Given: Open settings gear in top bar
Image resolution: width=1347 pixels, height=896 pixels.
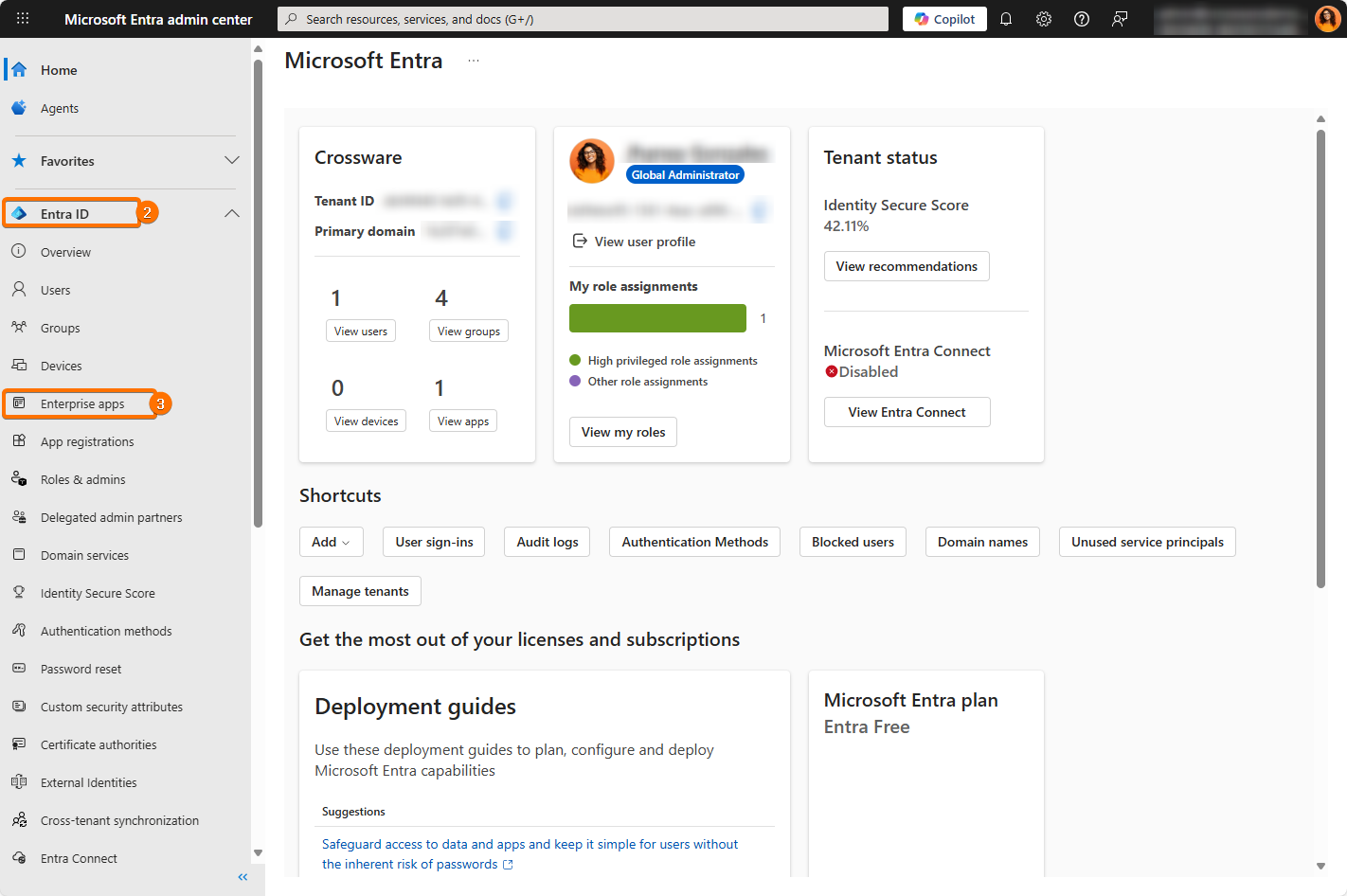Looking at the screenshot, I should pyautogui.click(x=1044, y=19).
